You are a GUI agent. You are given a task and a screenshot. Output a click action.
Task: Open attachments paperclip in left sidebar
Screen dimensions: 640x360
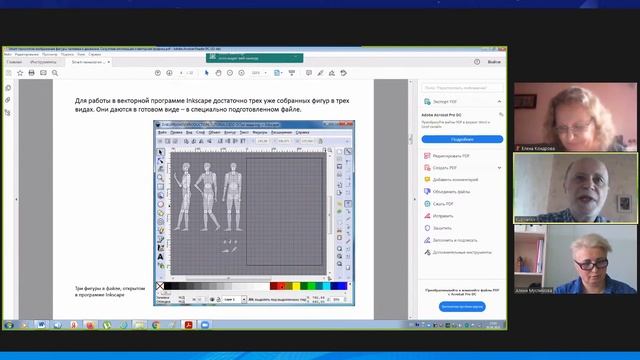click(8, 100)
